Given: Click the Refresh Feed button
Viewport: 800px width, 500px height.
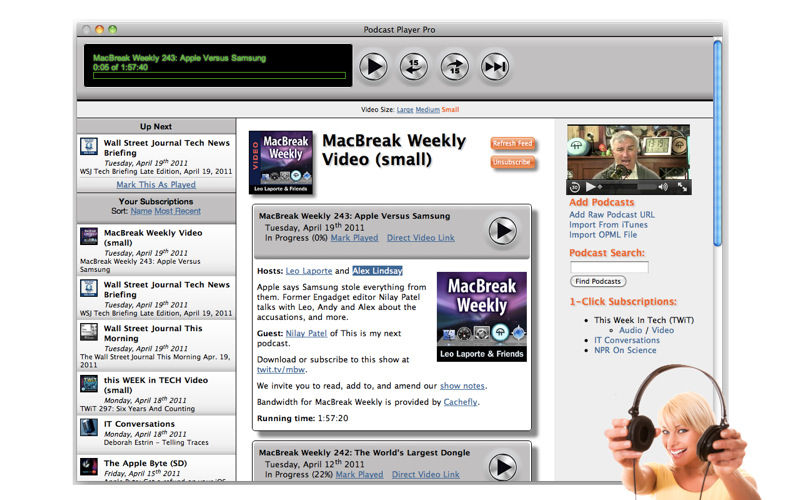Looking at the screenshot, I should pyautogui.click(x=512, y=143).
